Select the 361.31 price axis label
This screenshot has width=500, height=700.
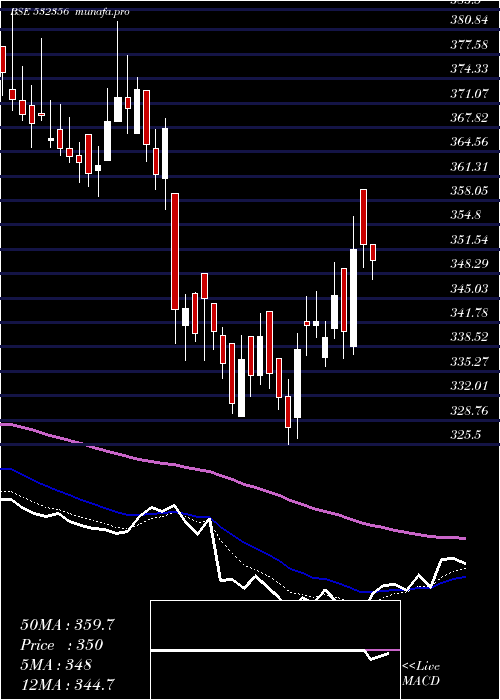[x=468, y=167]
